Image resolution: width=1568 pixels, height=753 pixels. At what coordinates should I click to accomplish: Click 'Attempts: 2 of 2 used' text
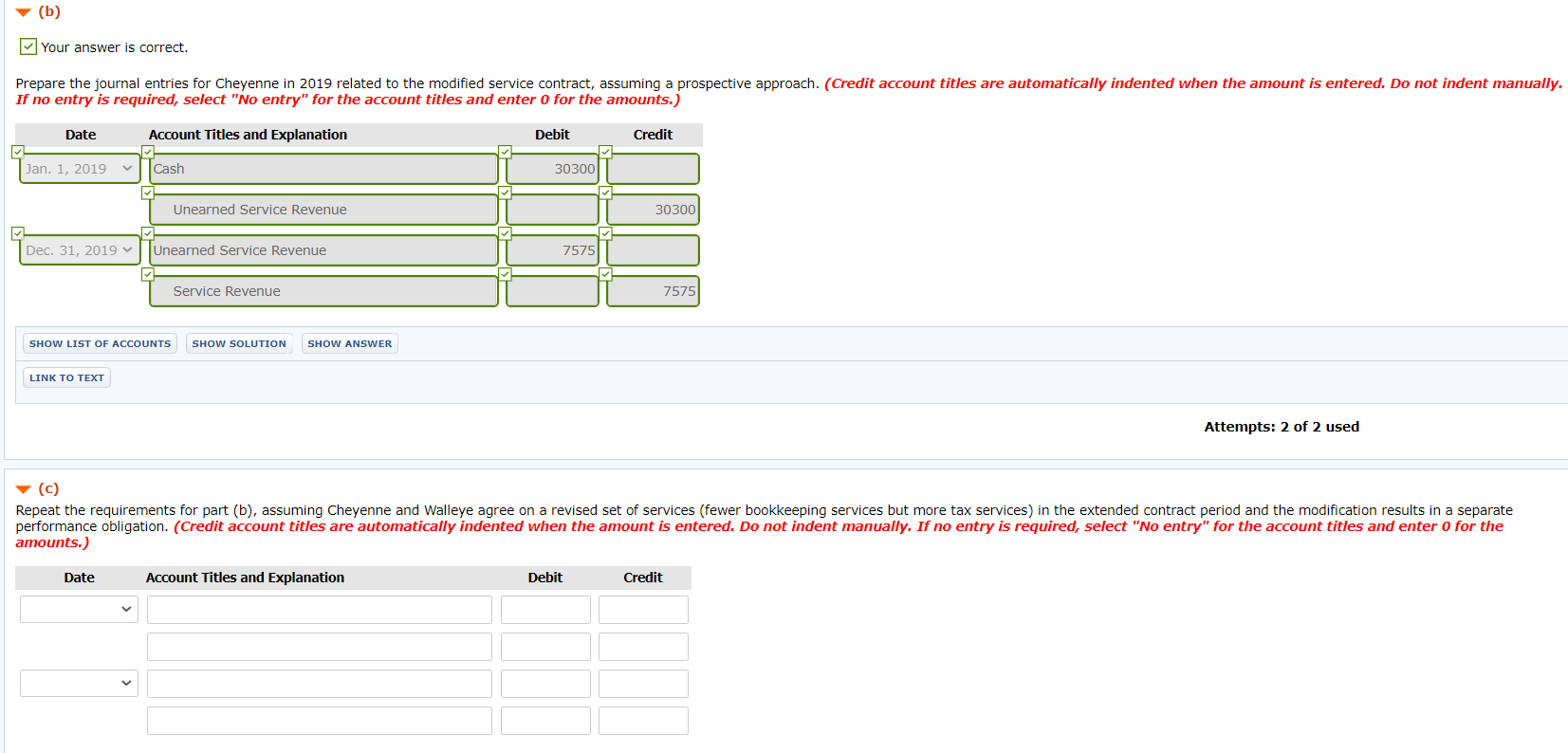1282,427
